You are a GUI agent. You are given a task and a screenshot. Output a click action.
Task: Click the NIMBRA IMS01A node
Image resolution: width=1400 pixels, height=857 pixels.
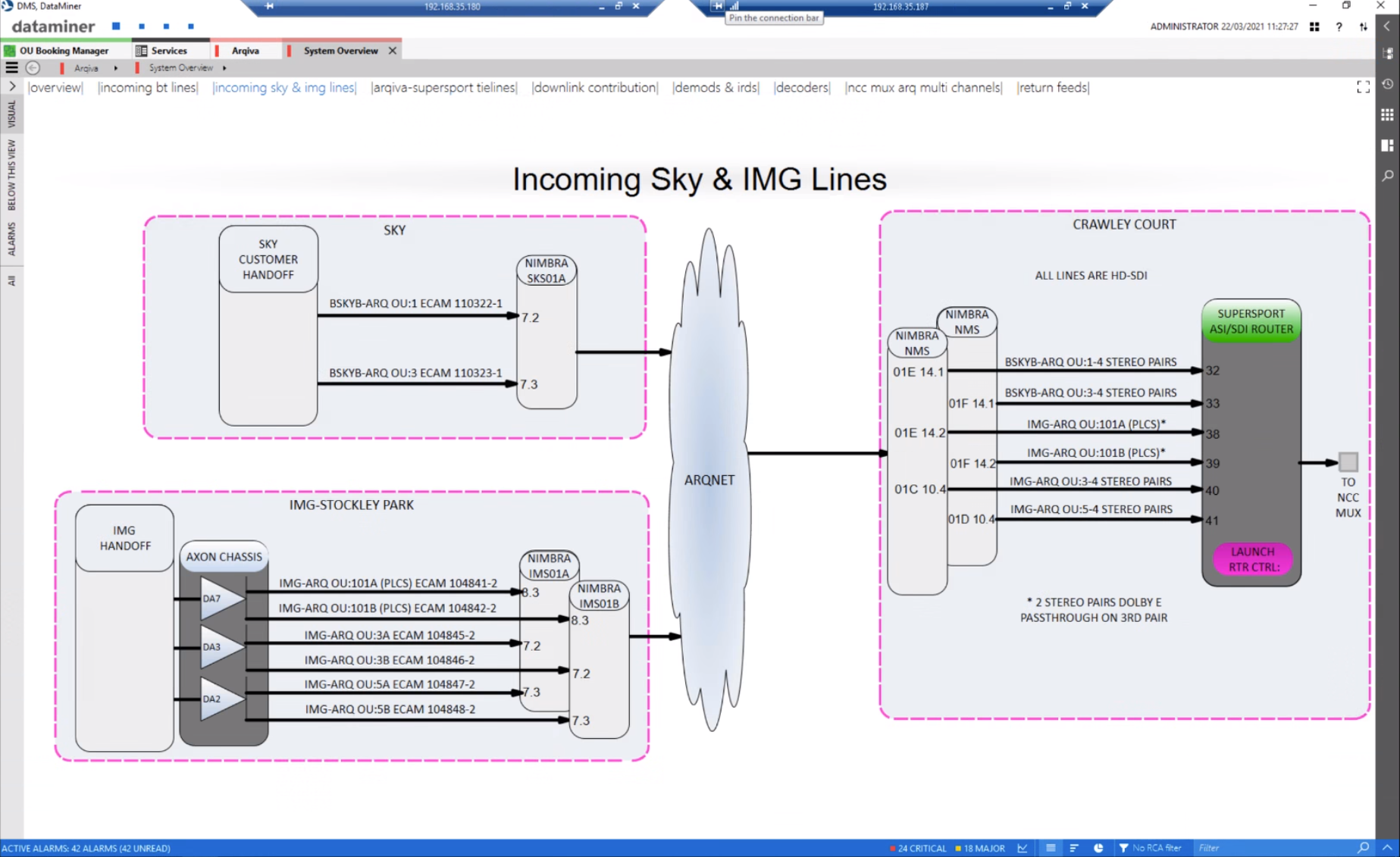point(549,566)
